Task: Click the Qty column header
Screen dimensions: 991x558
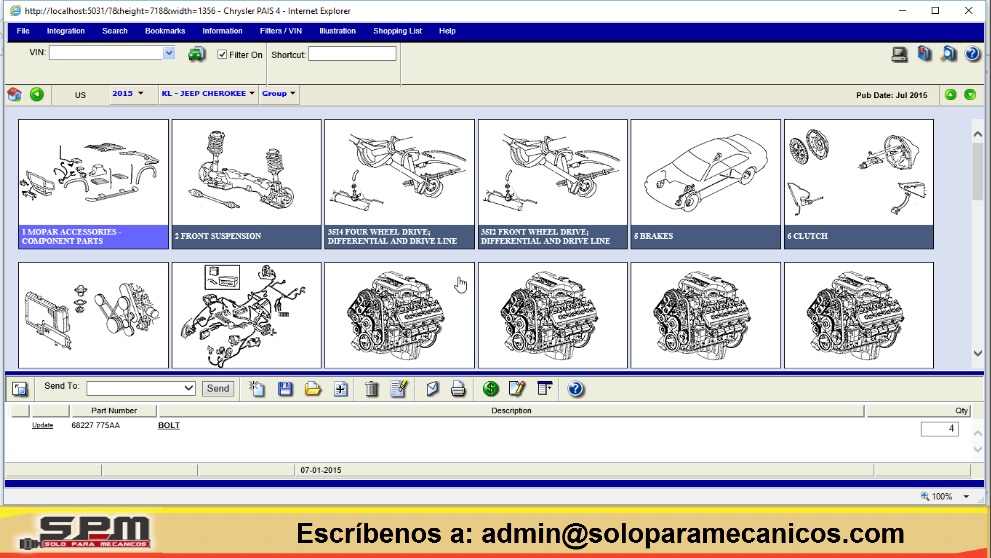Action: (919, 411)
